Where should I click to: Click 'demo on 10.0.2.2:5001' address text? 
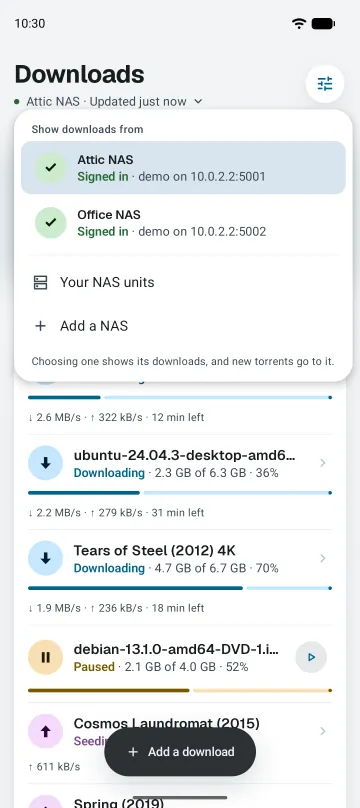coord(202,177)
